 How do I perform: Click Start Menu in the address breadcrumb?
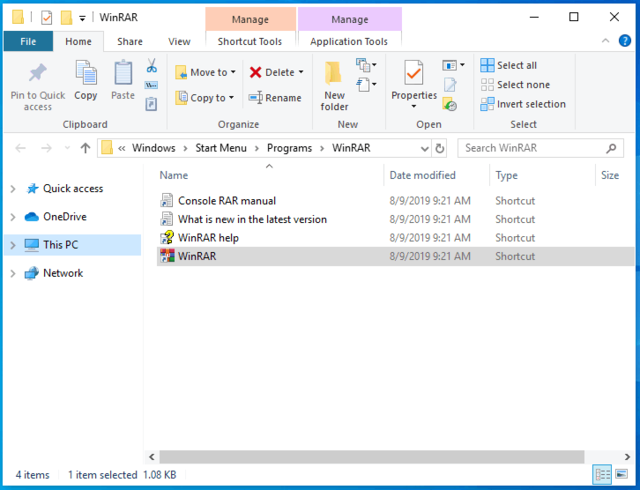pos(221,148)
